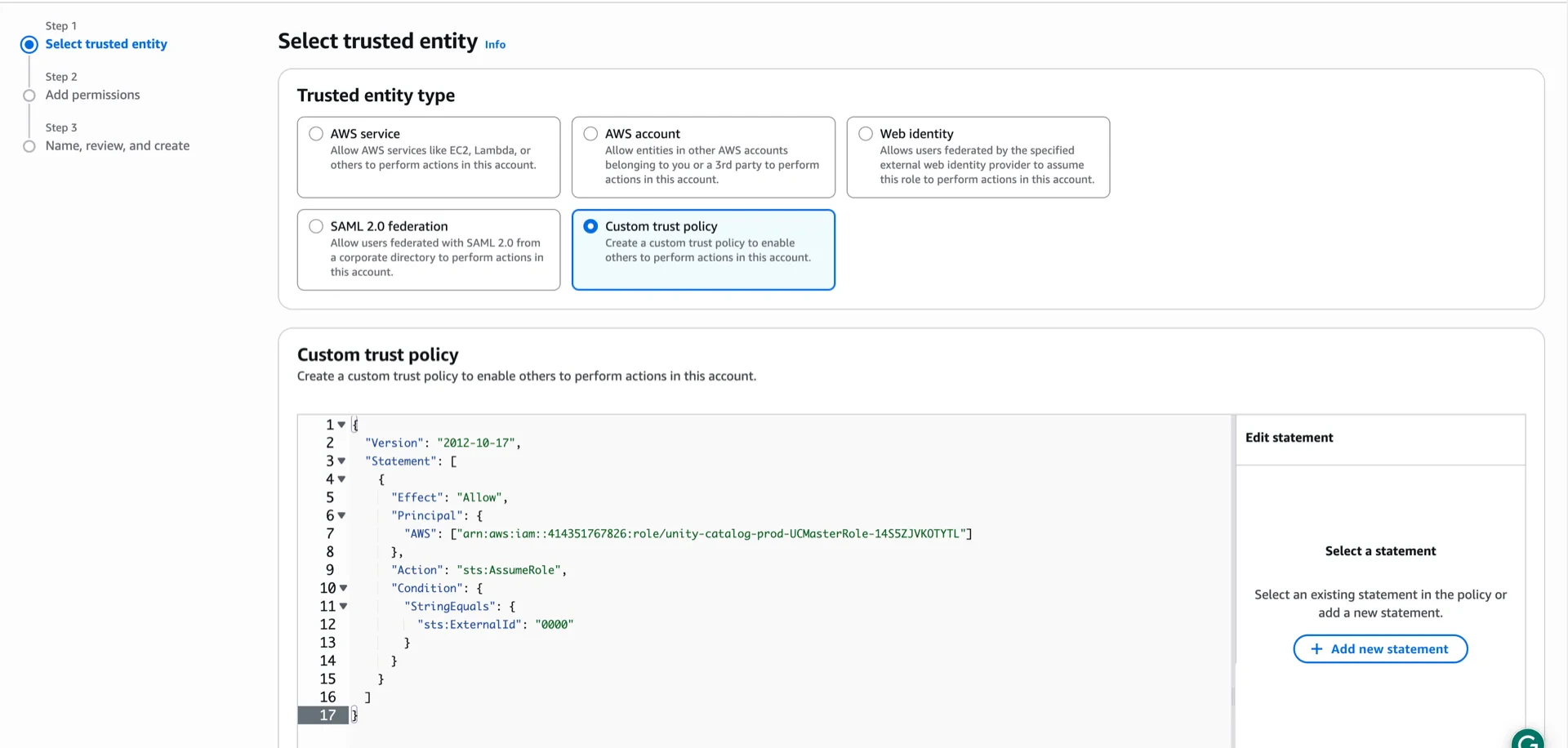Go to Step 1 Select trusted entity
The image size is (1568, 748).
106,44
